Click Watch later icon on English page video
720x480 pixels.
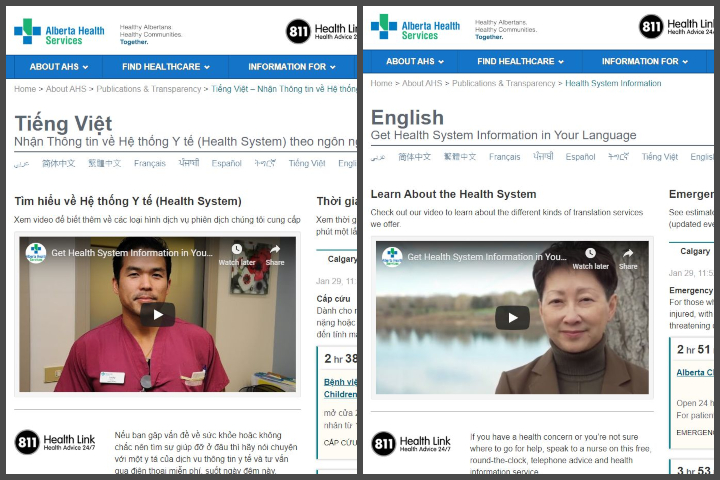click(x=590, y=259)
